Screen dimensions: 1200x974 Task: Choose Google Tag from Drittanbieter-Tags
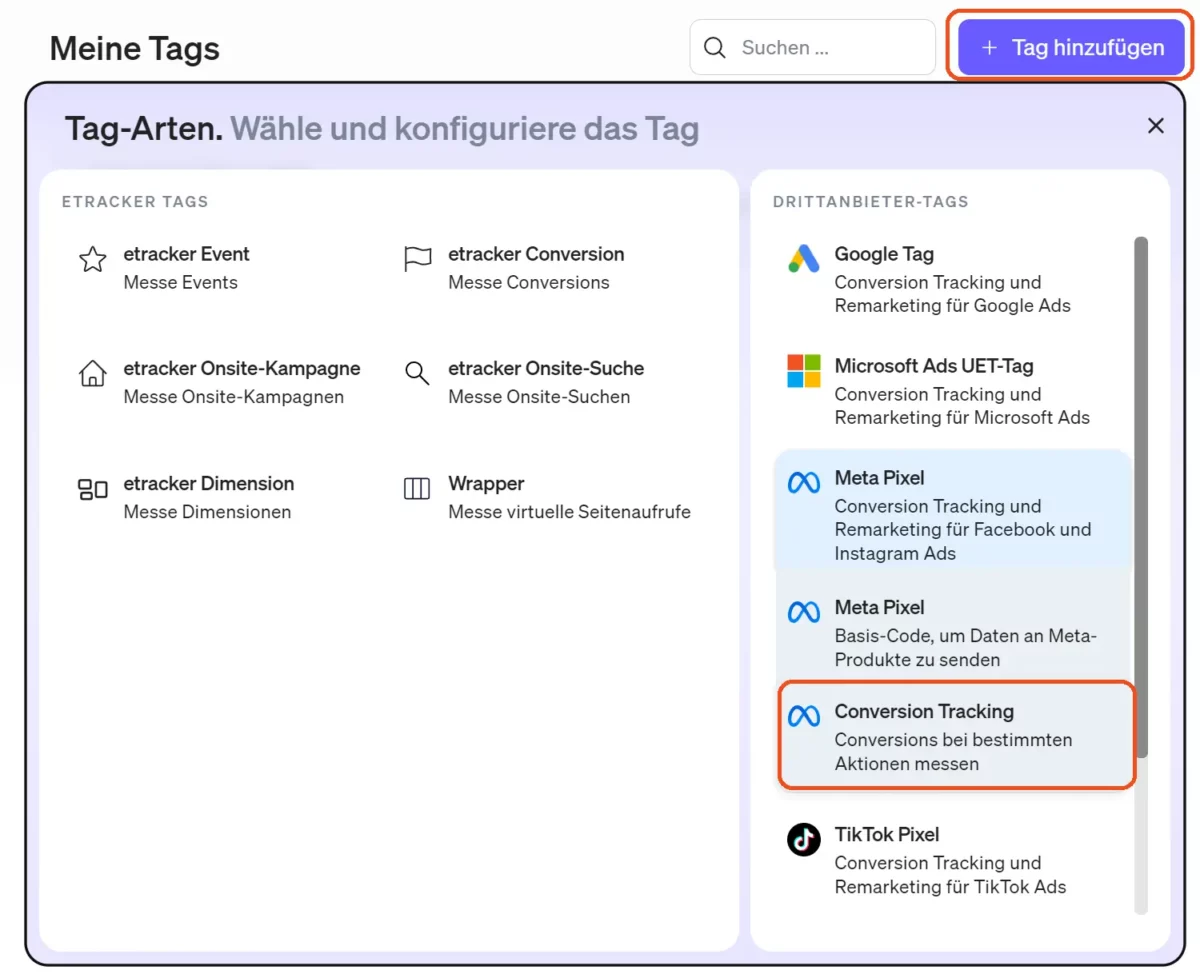click(954, 280)
